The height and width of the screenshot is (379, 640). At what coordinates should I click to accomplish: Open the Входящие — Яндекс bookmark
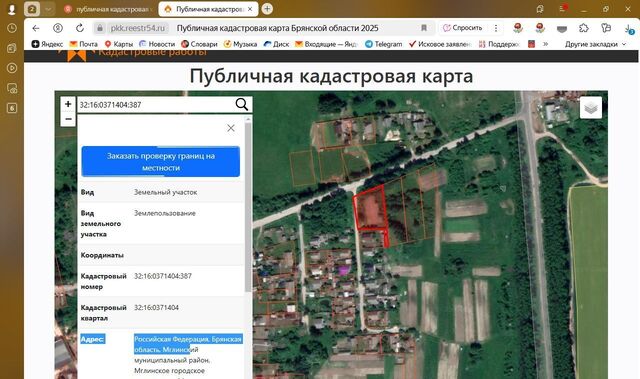coord(326,44)
